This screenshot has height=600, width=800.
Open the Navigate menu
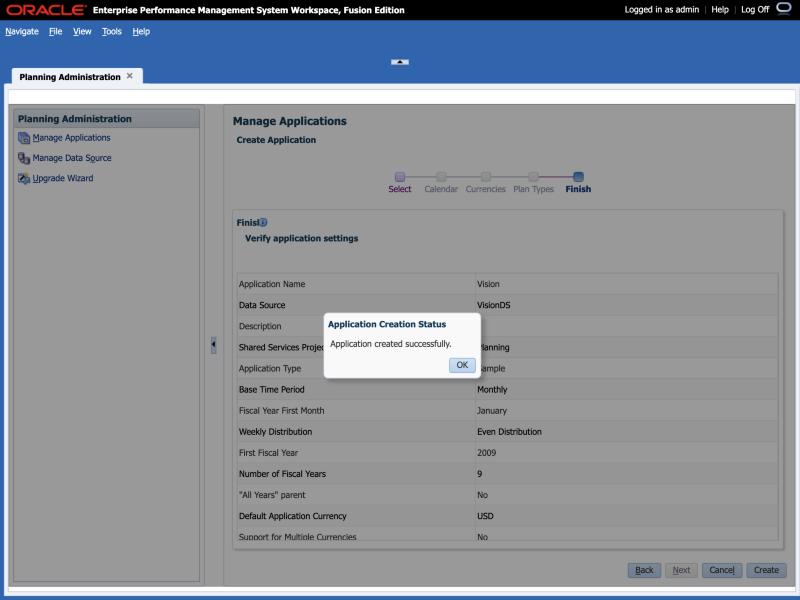[x=22, y=32]
